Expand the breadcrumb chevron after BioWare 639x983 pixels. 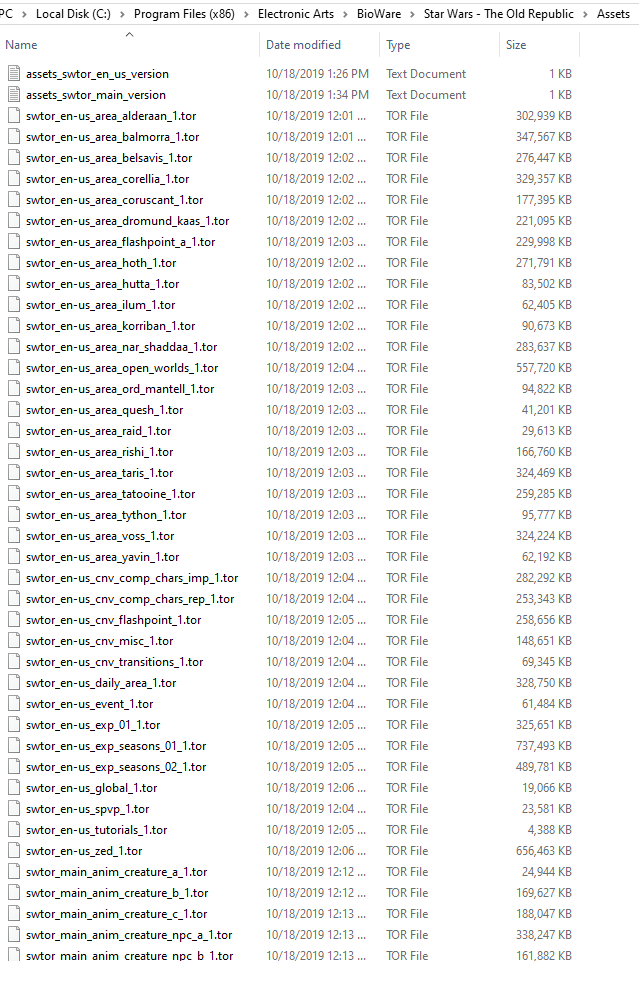pos(413,14)
